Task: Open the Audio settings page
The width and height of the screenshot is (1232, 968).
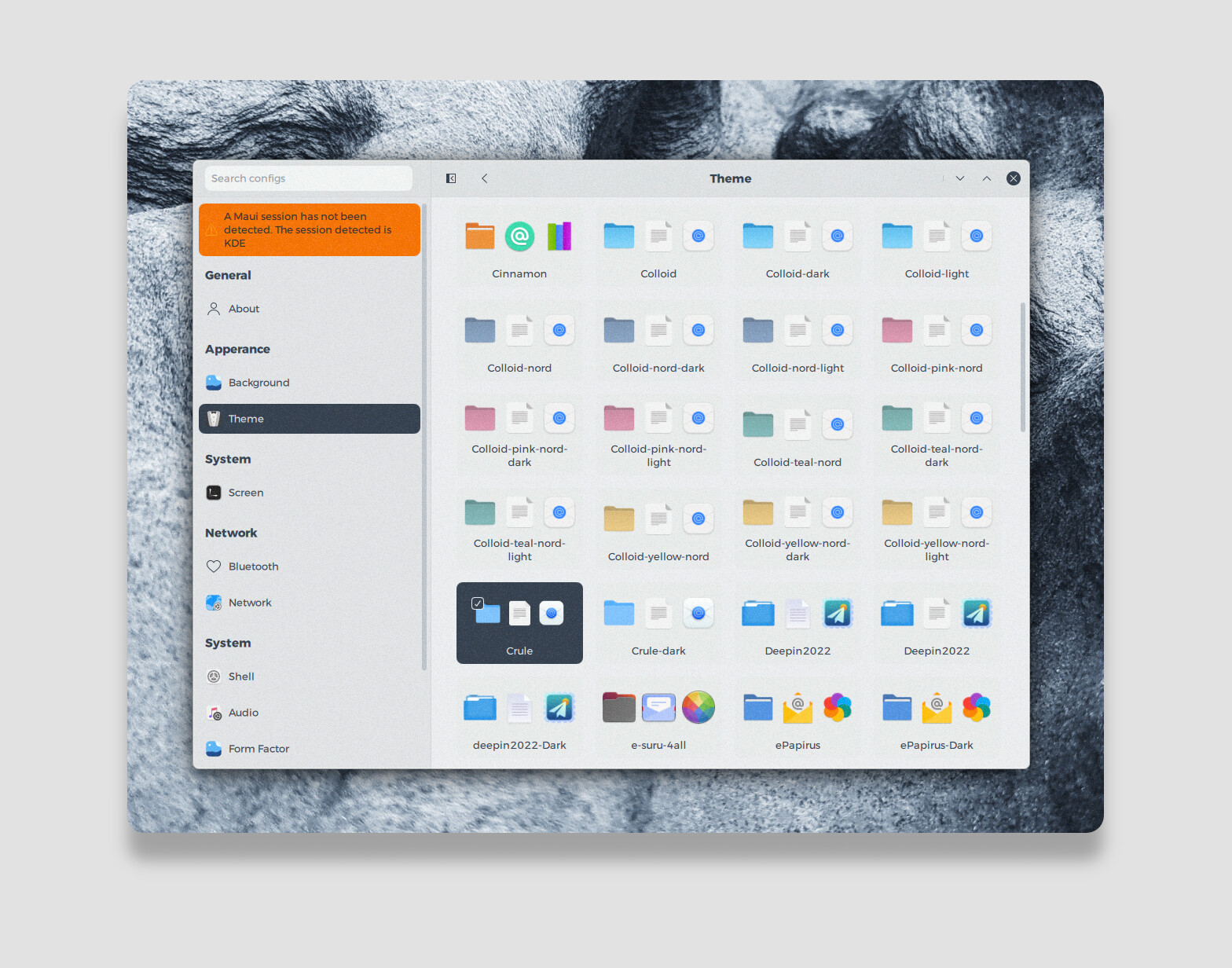Action: pyautogui.click(x=310, y=713)
